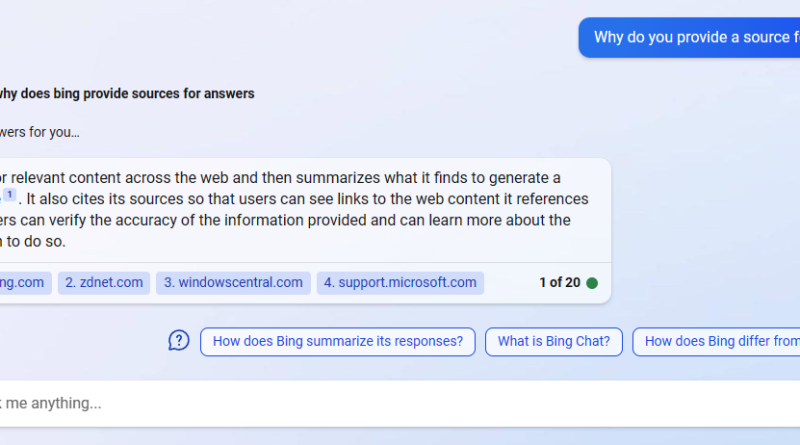Open the support.microsoft.com source link

pos(400,283)
